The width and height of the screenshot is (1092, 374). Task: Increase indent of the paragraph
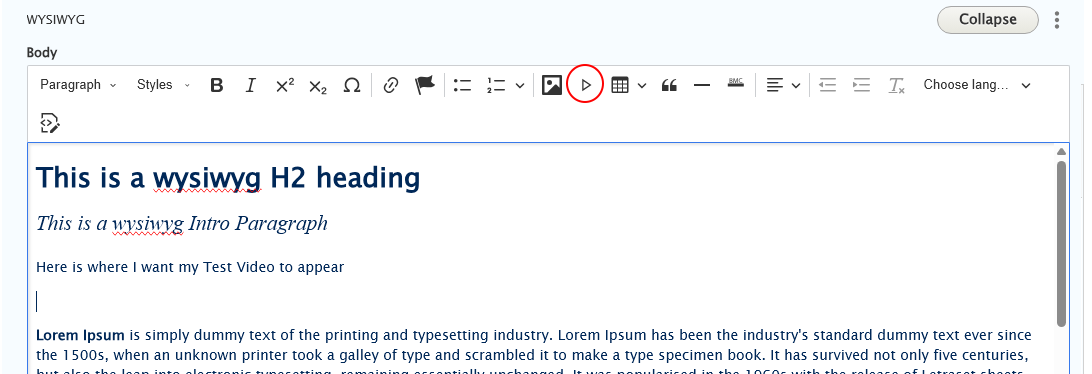tap(861, 86)
